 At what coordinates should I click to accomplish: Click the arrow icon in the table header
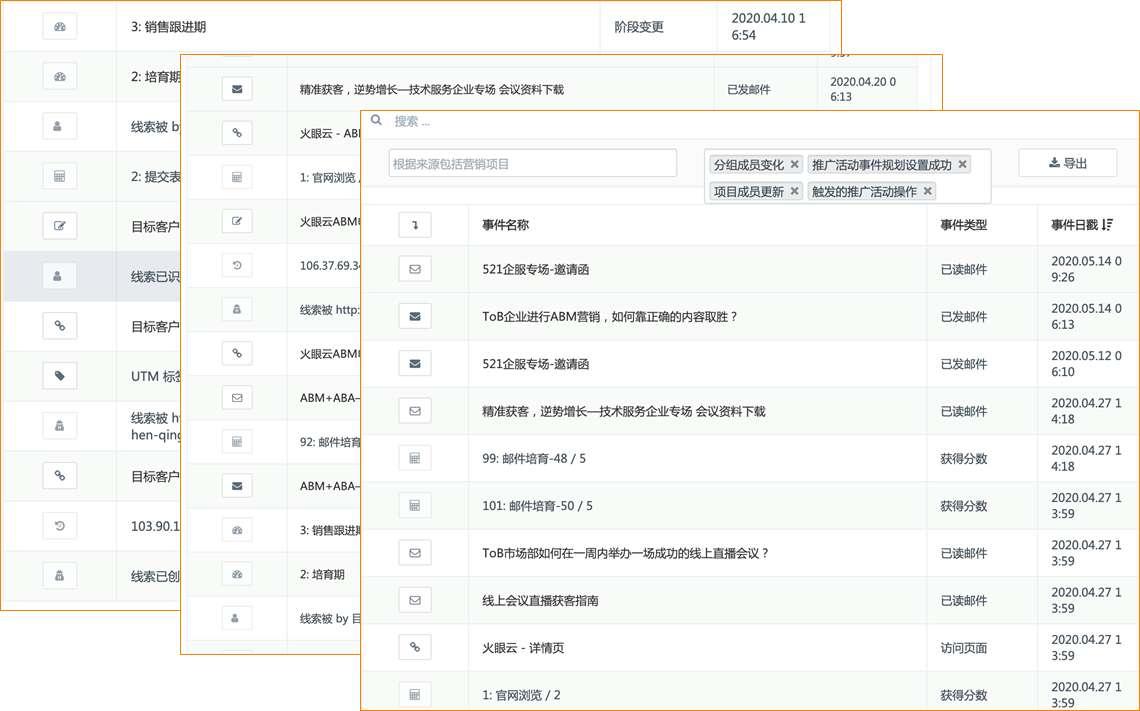[x=415, y=224]
